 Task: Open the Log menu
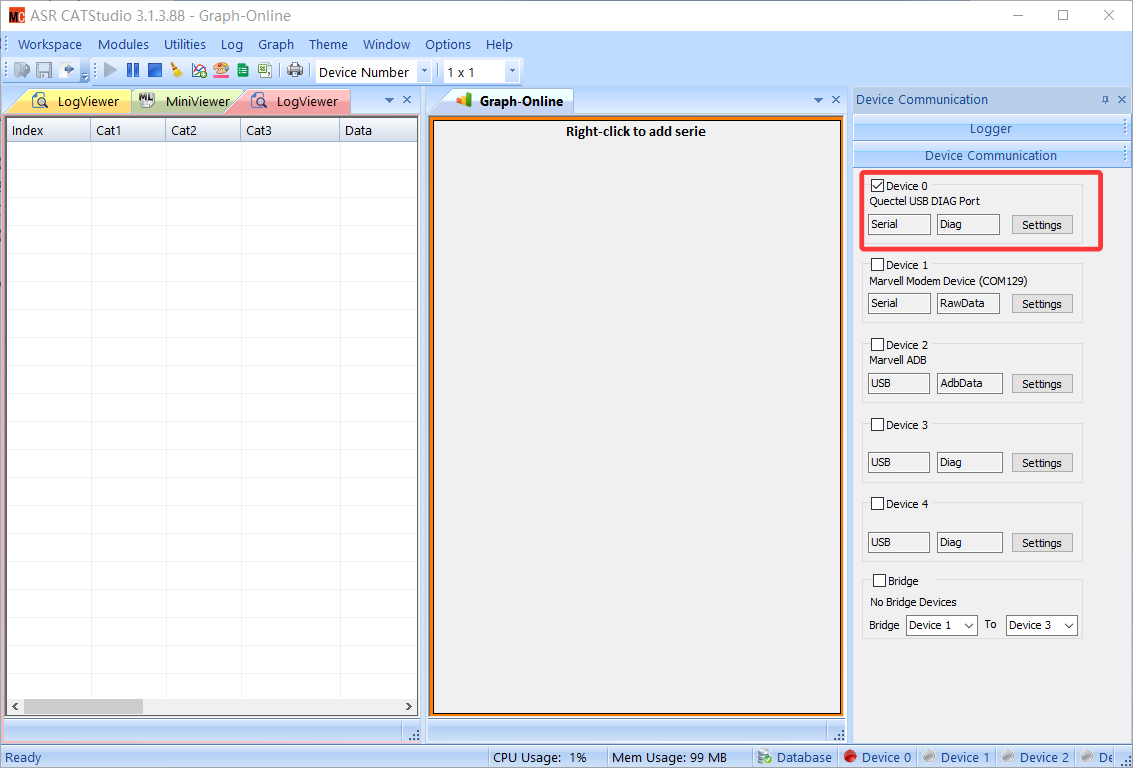click(x=232, y=44)
